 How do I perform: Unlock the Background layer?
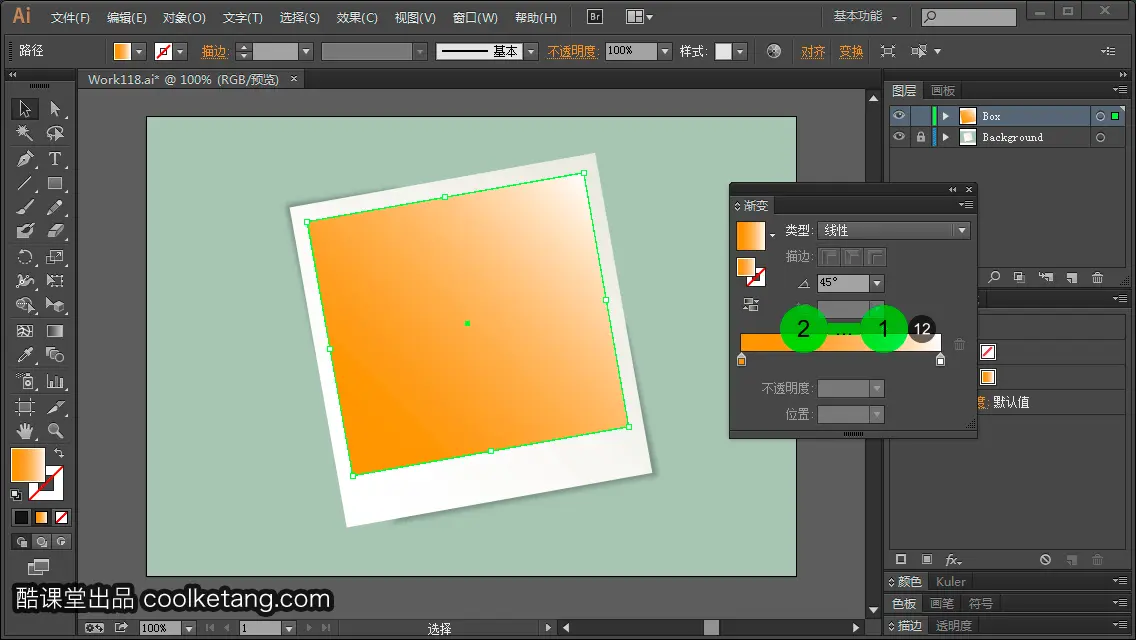tap(920, 137)
